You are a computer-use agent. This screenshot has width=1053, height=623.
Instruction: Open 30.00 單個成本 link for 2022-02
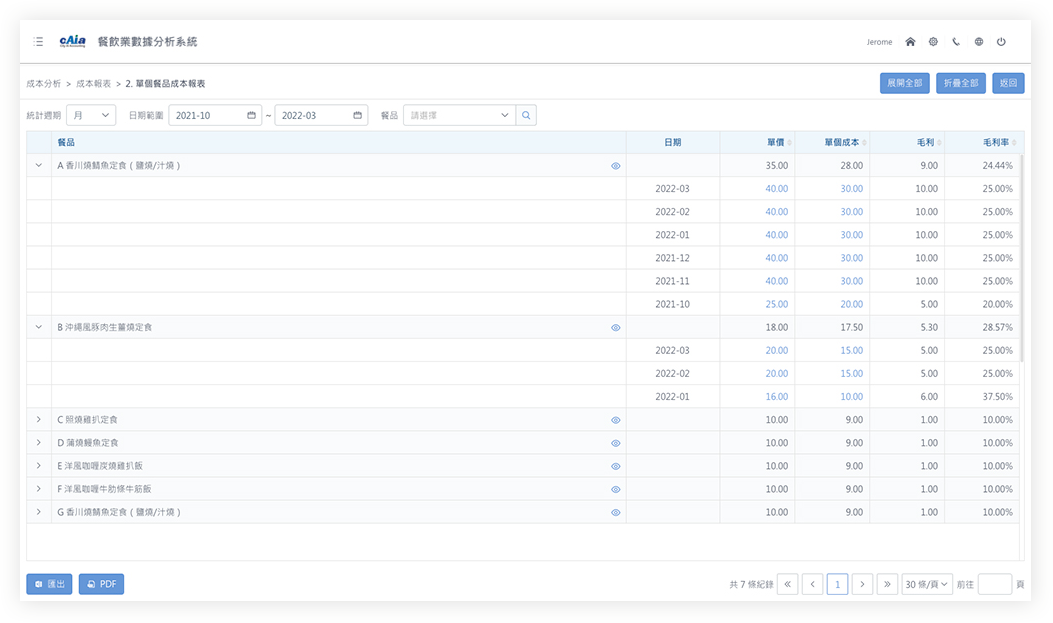click(852, 211)
